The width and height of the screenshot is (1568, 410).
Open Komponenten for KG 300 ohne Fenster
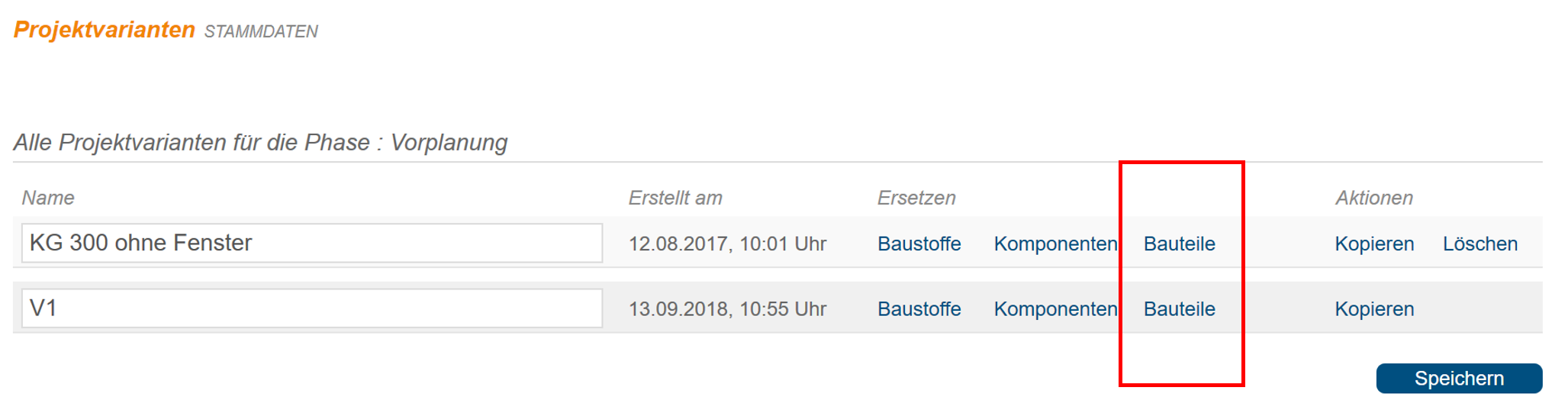1055,244
